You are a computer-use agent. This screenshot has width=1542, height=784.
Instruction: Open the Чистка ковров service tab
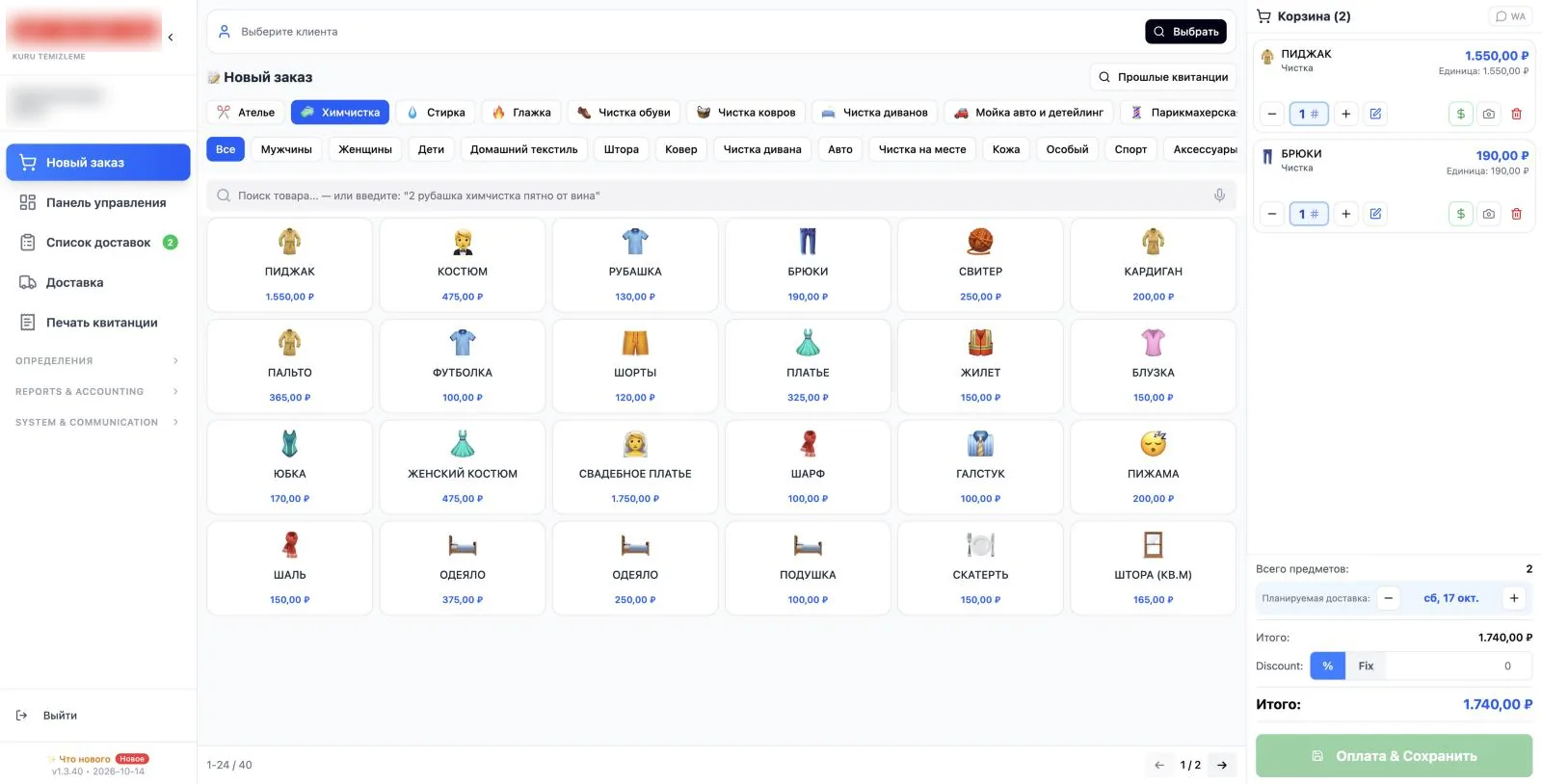click(746, 113)
